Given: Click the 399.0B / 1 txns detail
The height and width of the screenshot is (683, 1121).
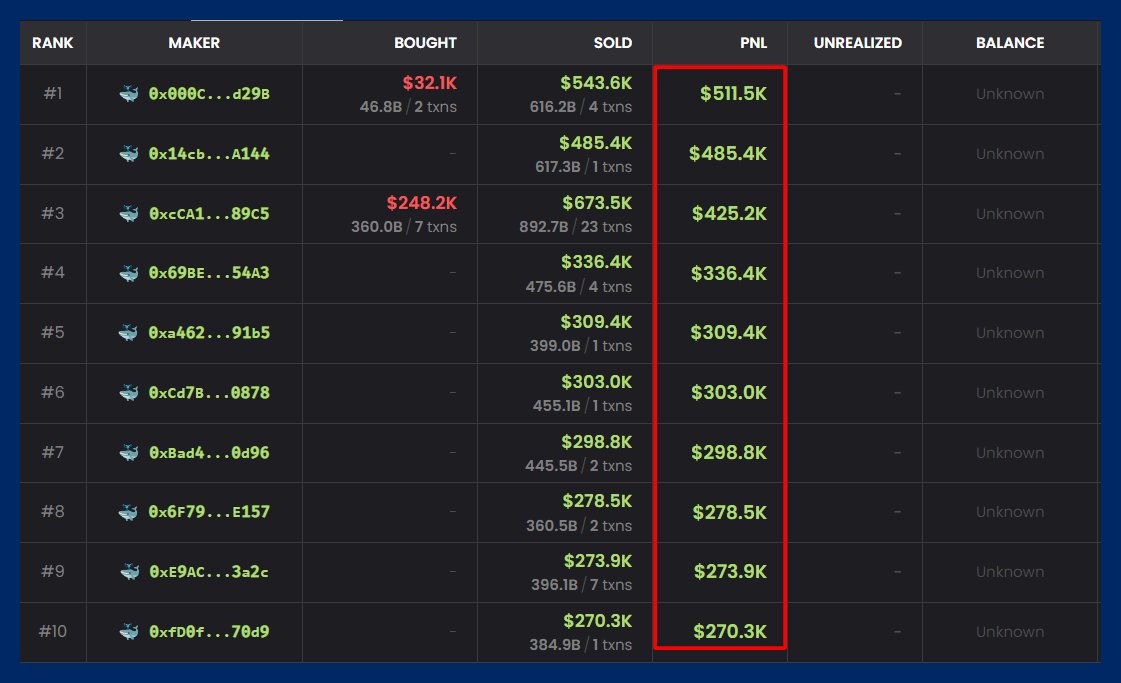Looking at the screenshot, I should tap(581, 346).
